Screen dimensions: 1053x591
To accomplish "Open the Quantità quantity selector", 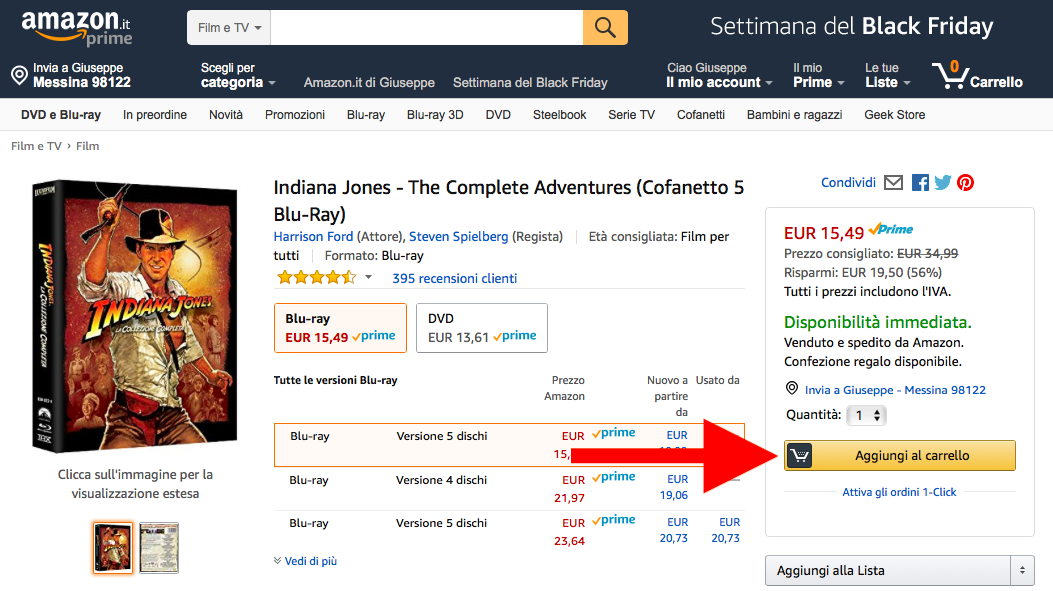I will tap(866, 416).
